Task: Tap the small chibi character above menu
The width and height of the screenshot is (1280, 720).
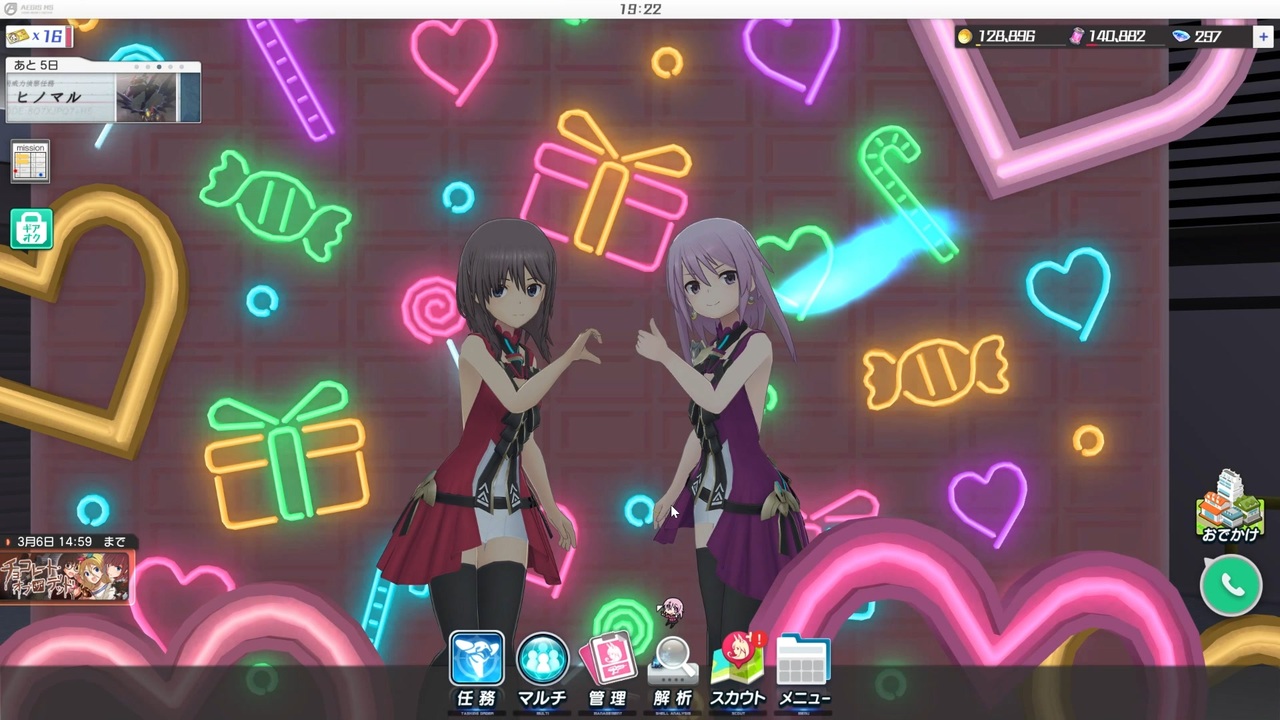Action: click(671, 611)
